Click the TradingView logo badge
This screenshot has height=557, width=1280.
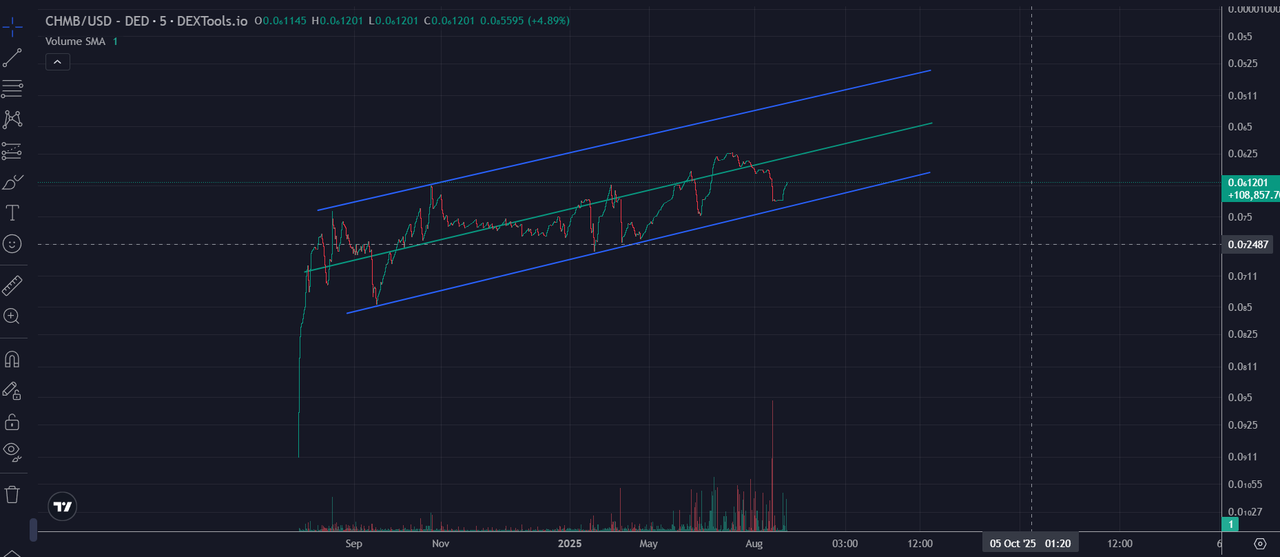pyautogui.click(x=63, y=507)
